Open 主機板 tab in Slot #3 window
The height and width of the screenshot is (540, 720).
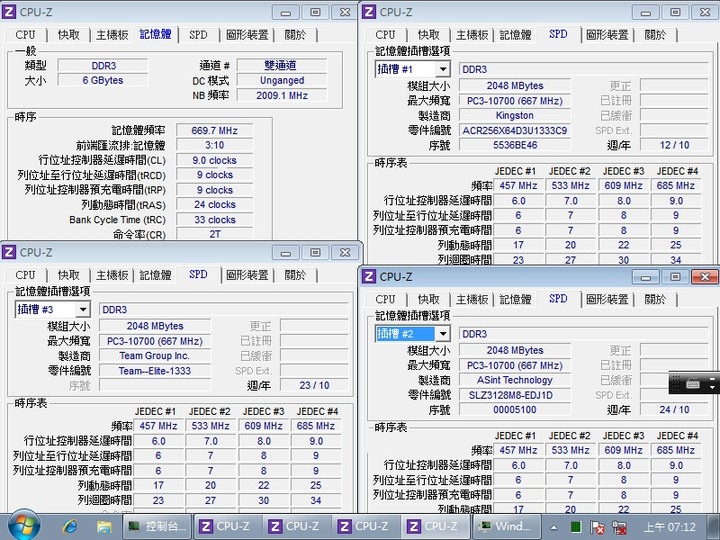[x=112, y=275]
